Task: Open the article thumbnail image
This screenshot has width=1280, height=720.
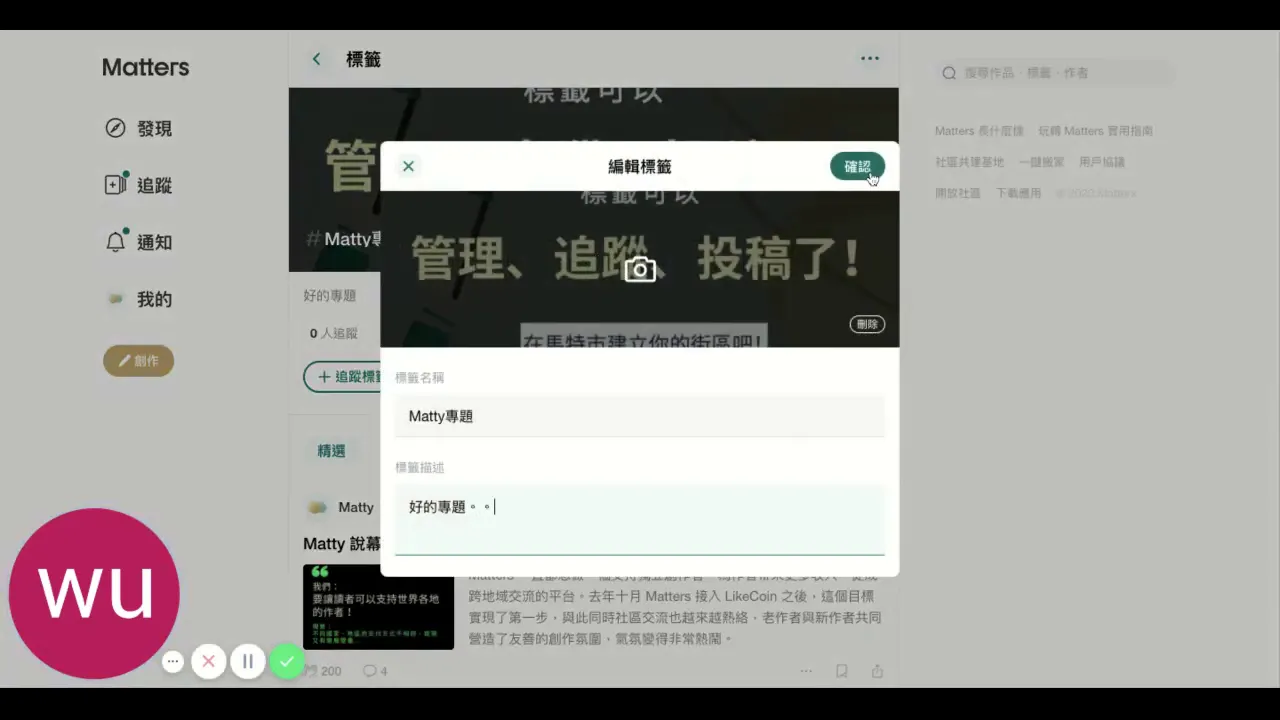Action: point(378,607)
